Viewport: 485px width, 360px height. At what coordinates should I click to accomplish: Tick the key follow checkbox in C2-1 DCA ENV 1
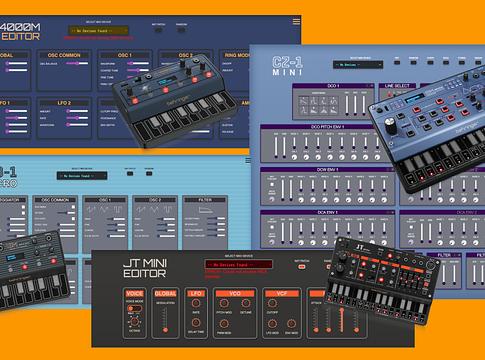tap(272, 227)
